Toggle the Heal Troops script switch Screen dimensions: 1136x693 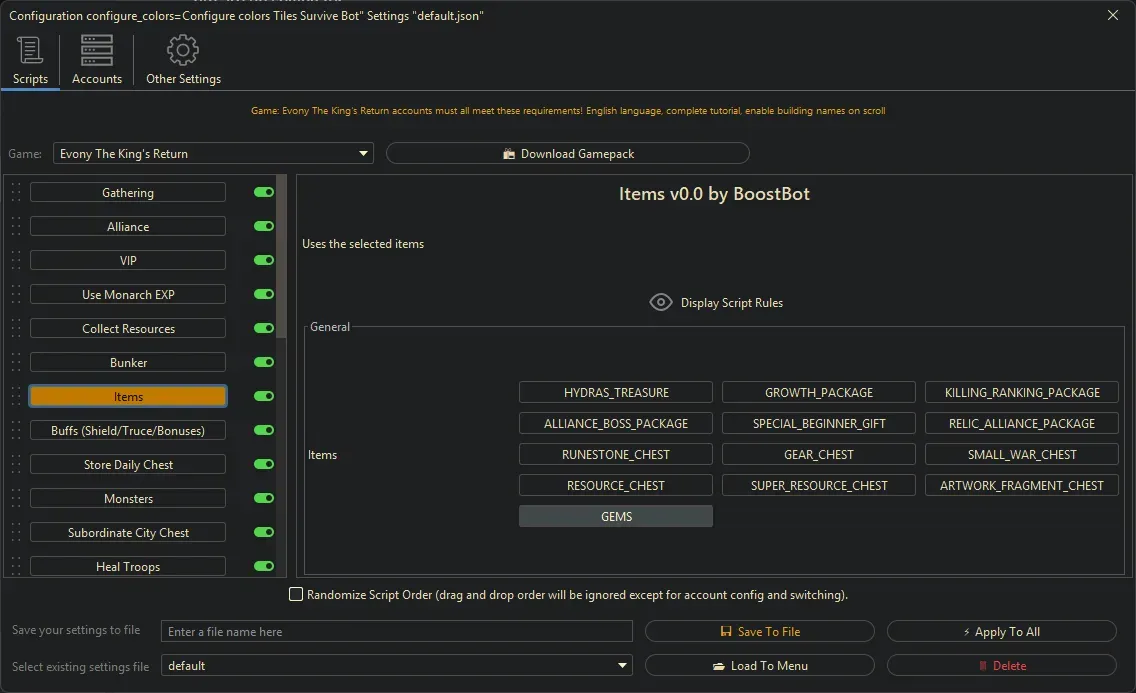264,567
